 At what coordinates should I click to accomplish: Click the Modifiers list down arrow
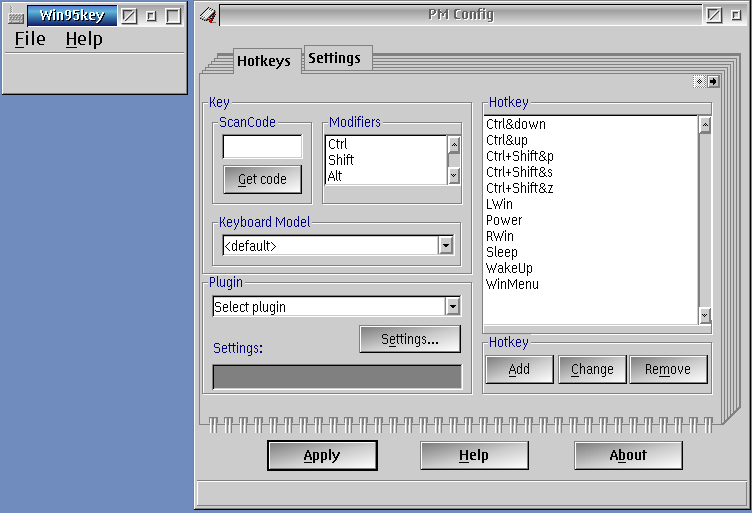click(454, 176)
